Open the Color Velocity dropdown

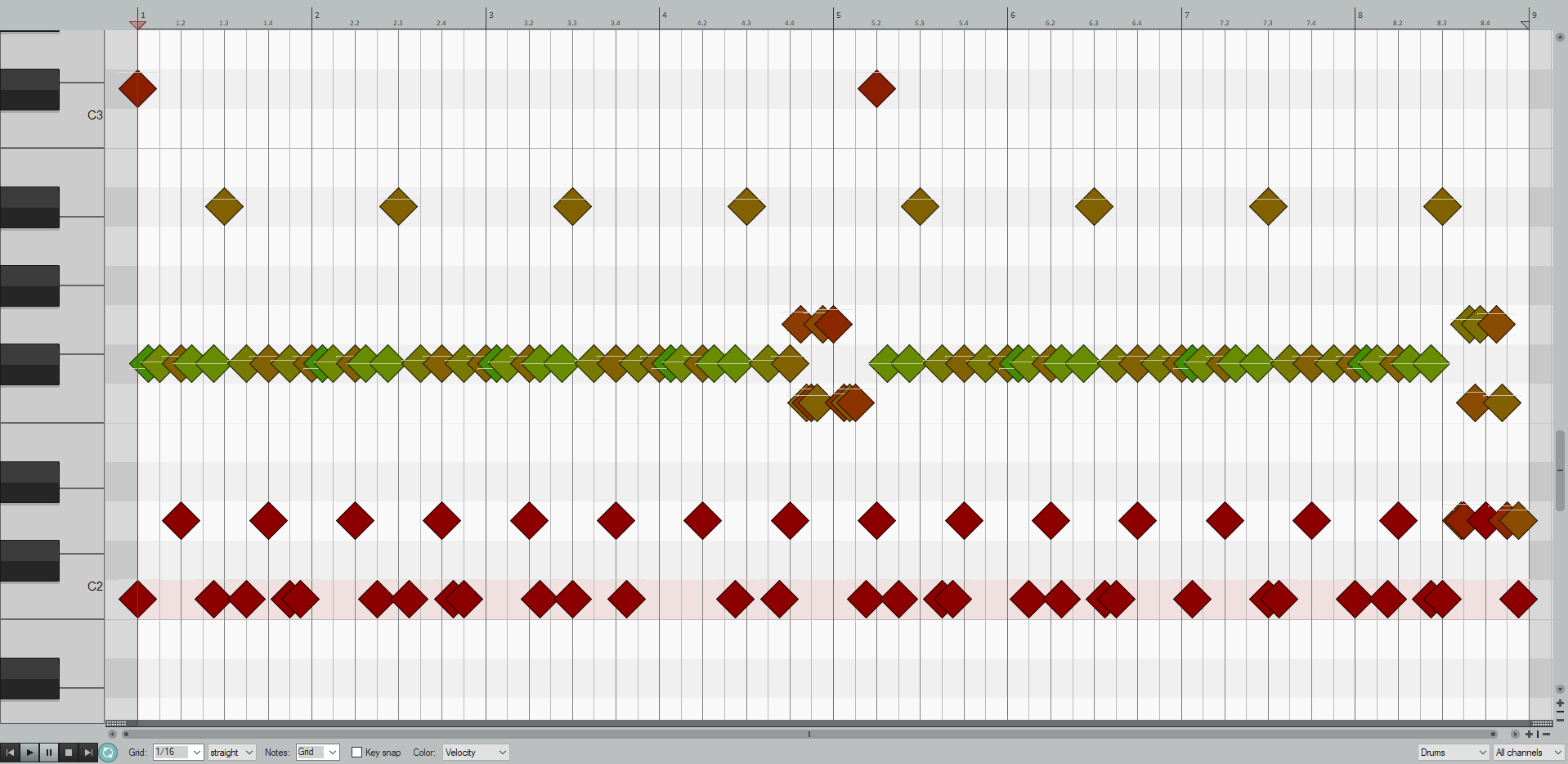475,753
